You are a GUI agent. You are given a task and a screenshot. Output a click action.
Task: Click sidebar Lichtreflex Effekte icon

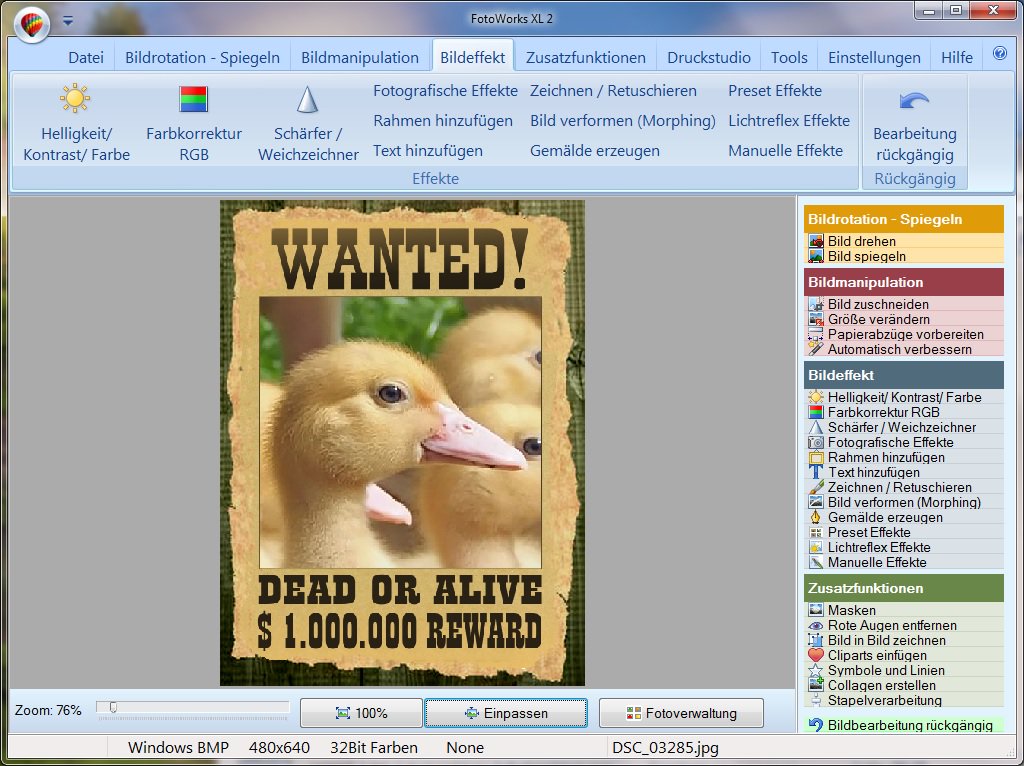816,547
